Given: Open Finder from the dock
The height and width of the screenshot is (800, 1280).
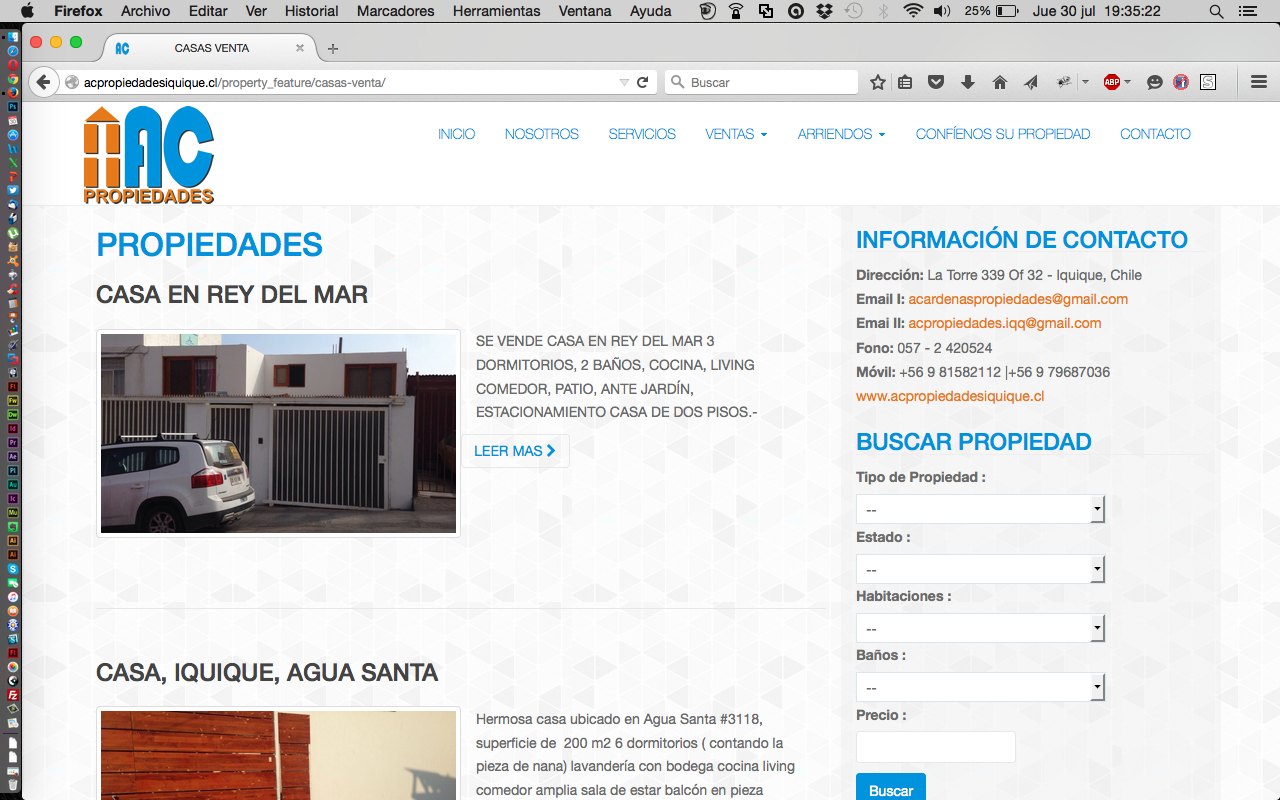Looking at the screenshot, I should point(13,36).
